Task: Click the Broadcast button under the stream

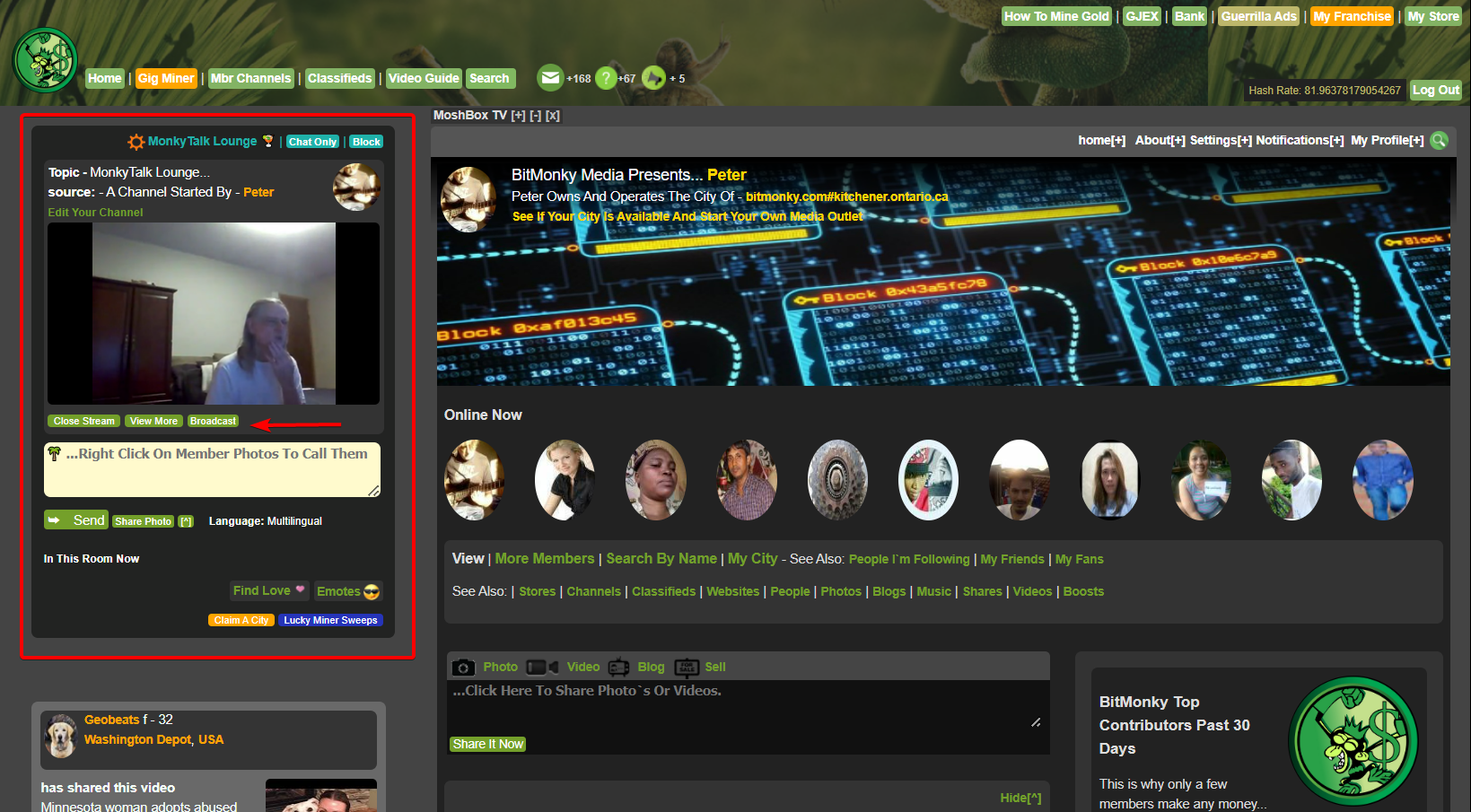Action: coord(213,421)
